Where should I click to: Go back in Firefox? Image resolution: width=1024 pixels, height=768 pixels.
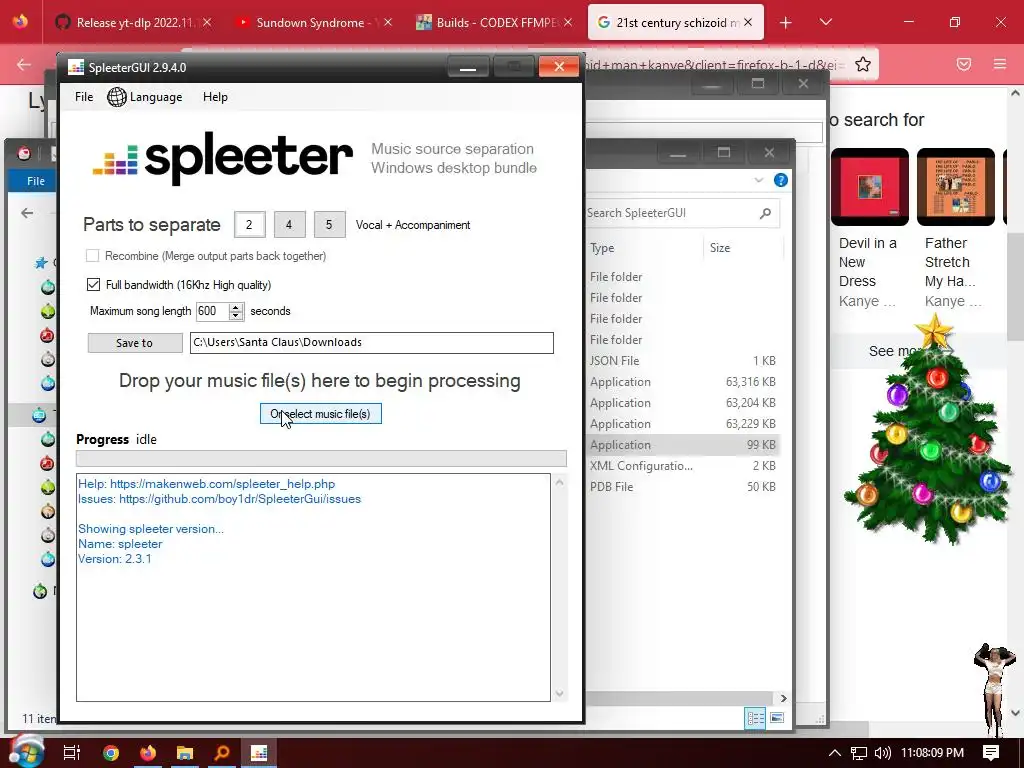pyautogui.click(x=24, y=64)
